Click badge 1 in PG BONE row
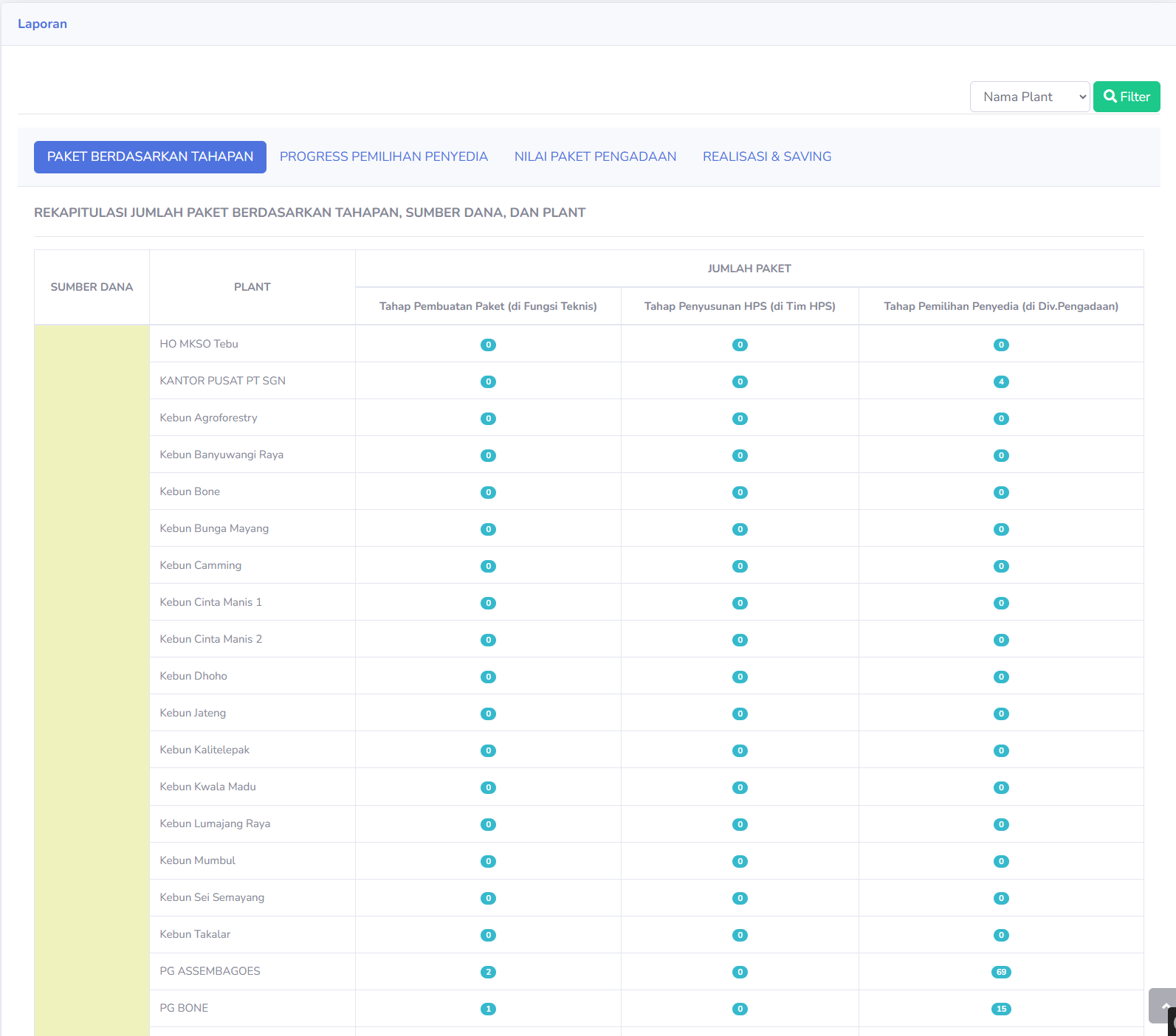Image resolution: width=1176 pixels, height=1036 pixels. tap(488, 1009)
